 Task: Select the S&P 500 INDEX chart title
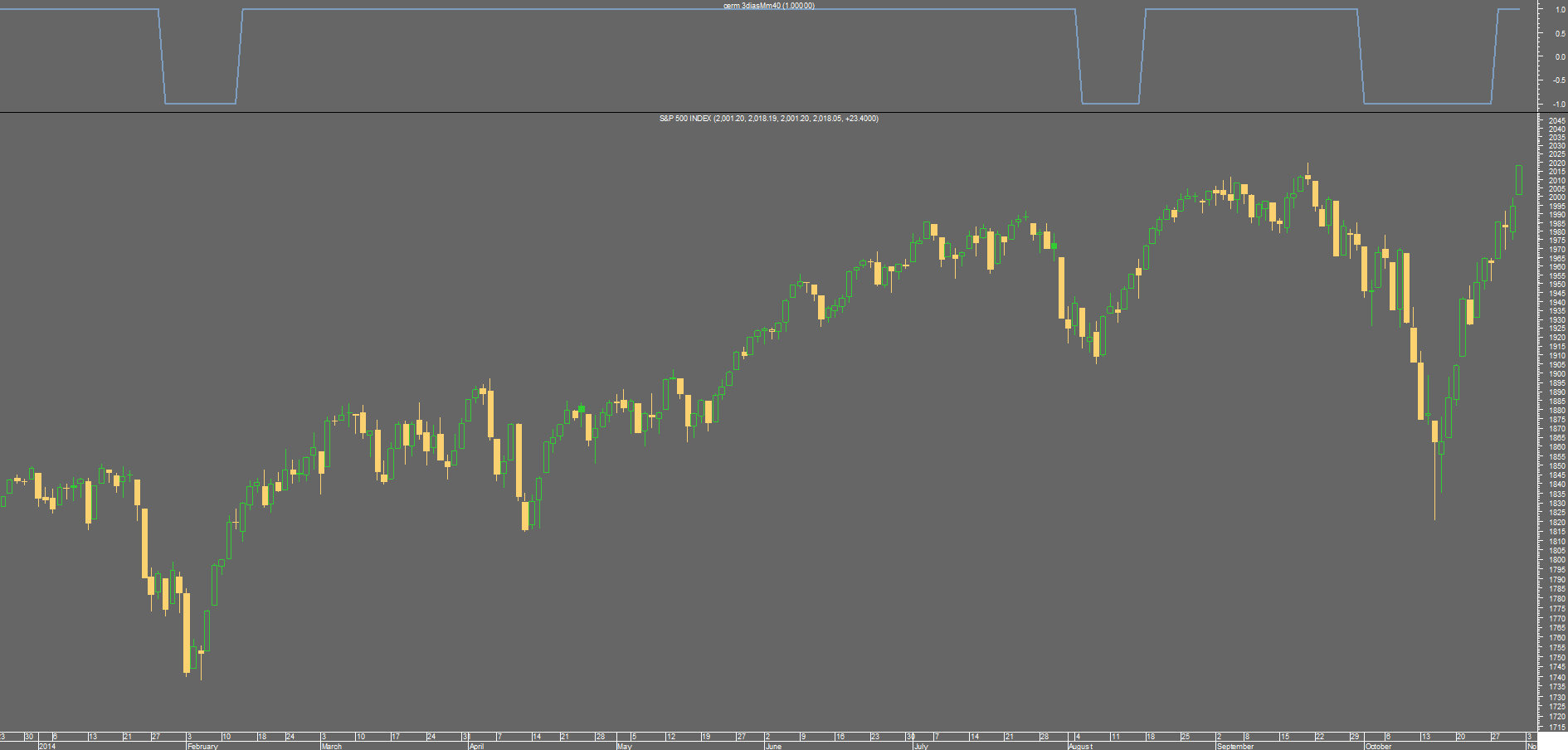coord(769,119)
